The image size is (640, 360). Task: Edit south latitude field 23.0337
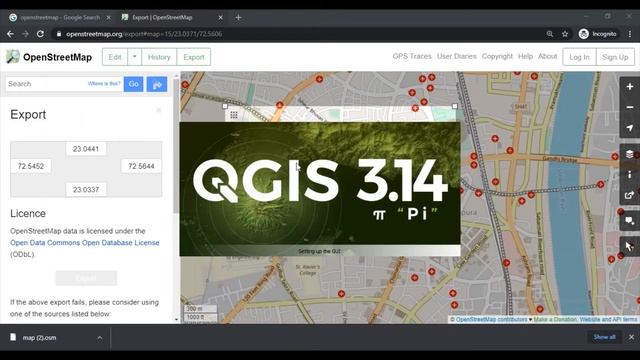[86, 189]
